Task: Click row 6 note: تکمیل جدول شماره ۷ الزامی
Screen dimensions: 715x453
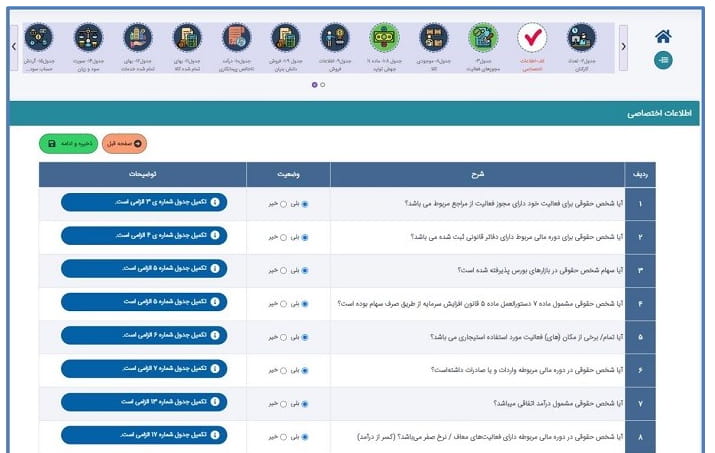Action: click(x=144, y=369)
